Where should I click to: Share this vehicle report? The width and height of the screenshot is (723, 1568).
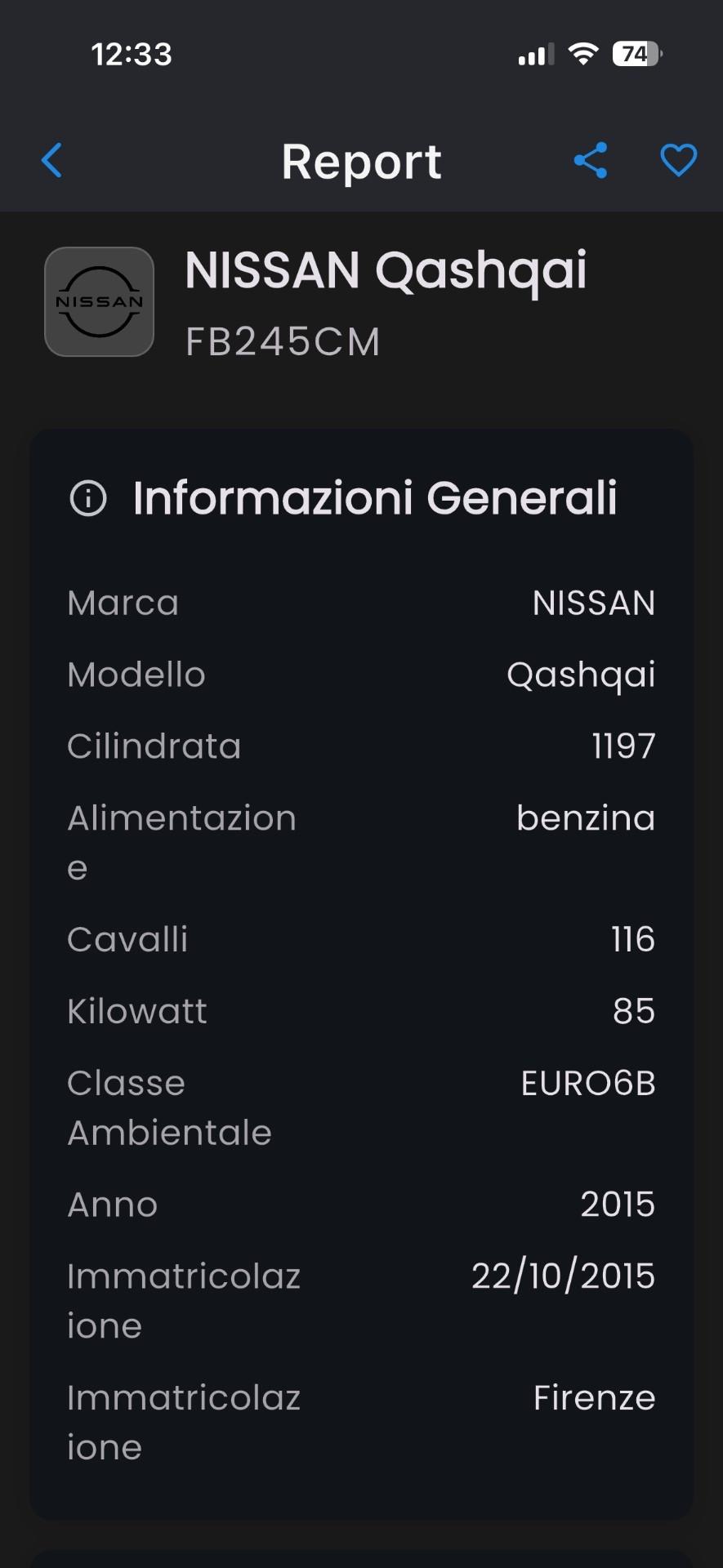591,160
